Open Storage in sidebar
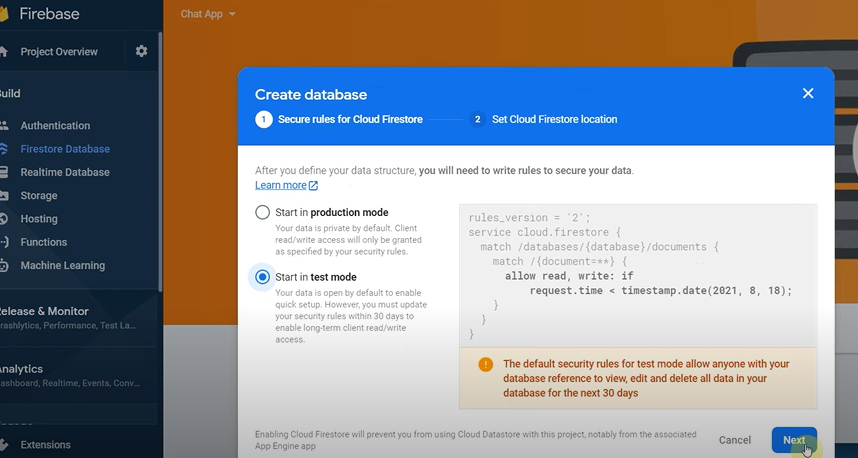This screenshot has width=858, height=458. pyautogui.click(x=39, y=196)
